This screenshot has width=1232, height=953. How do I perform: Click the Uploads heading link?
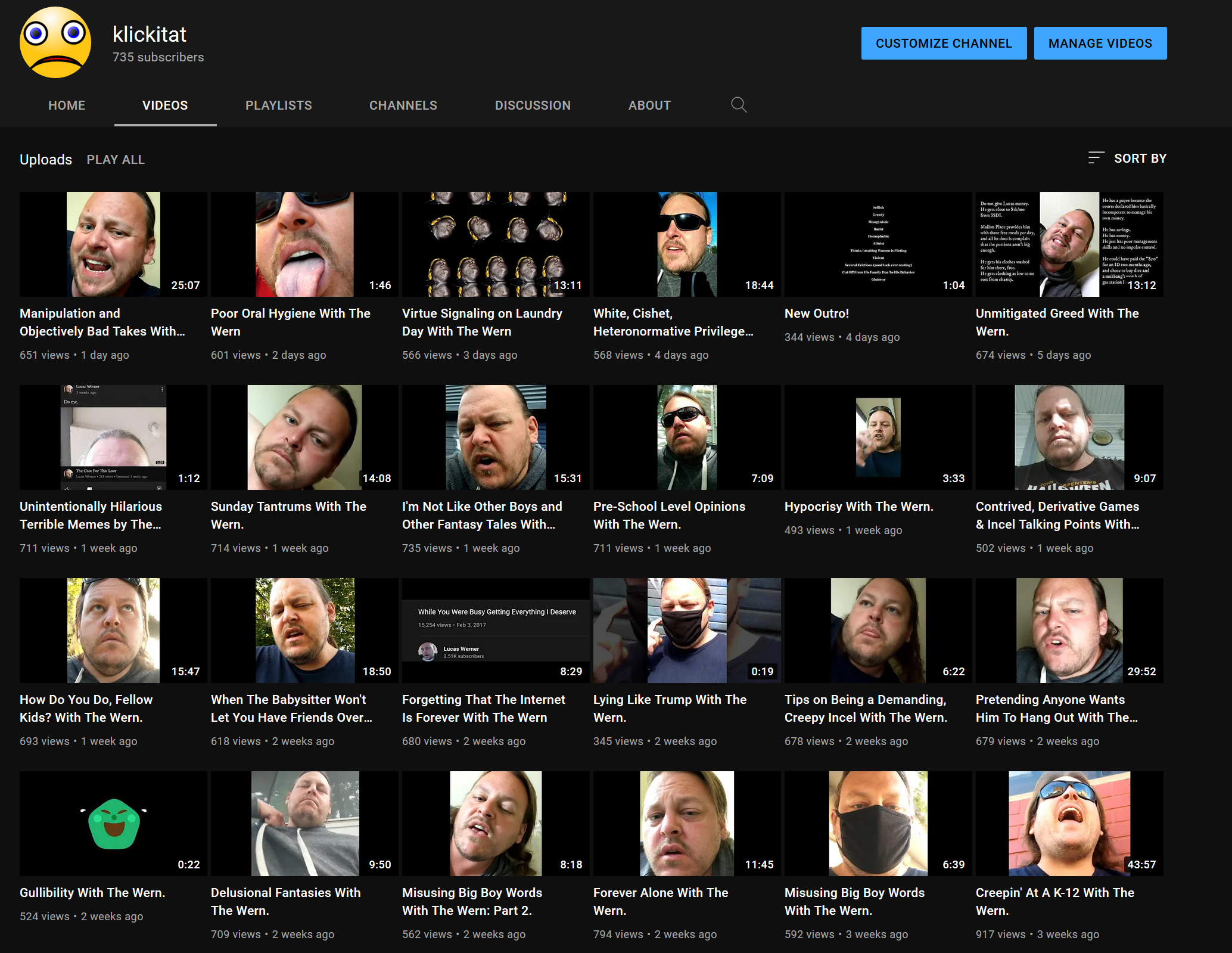click(46, 160)
